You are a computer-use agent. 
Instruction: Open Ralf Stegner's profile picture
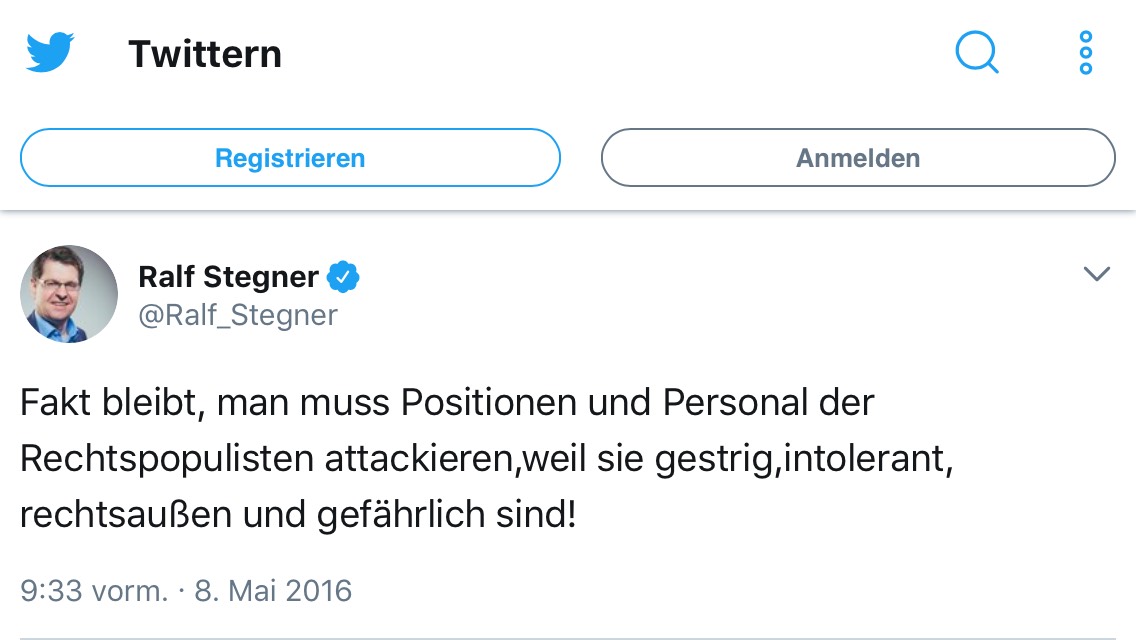pyautogui.click(x=69, y=294)
